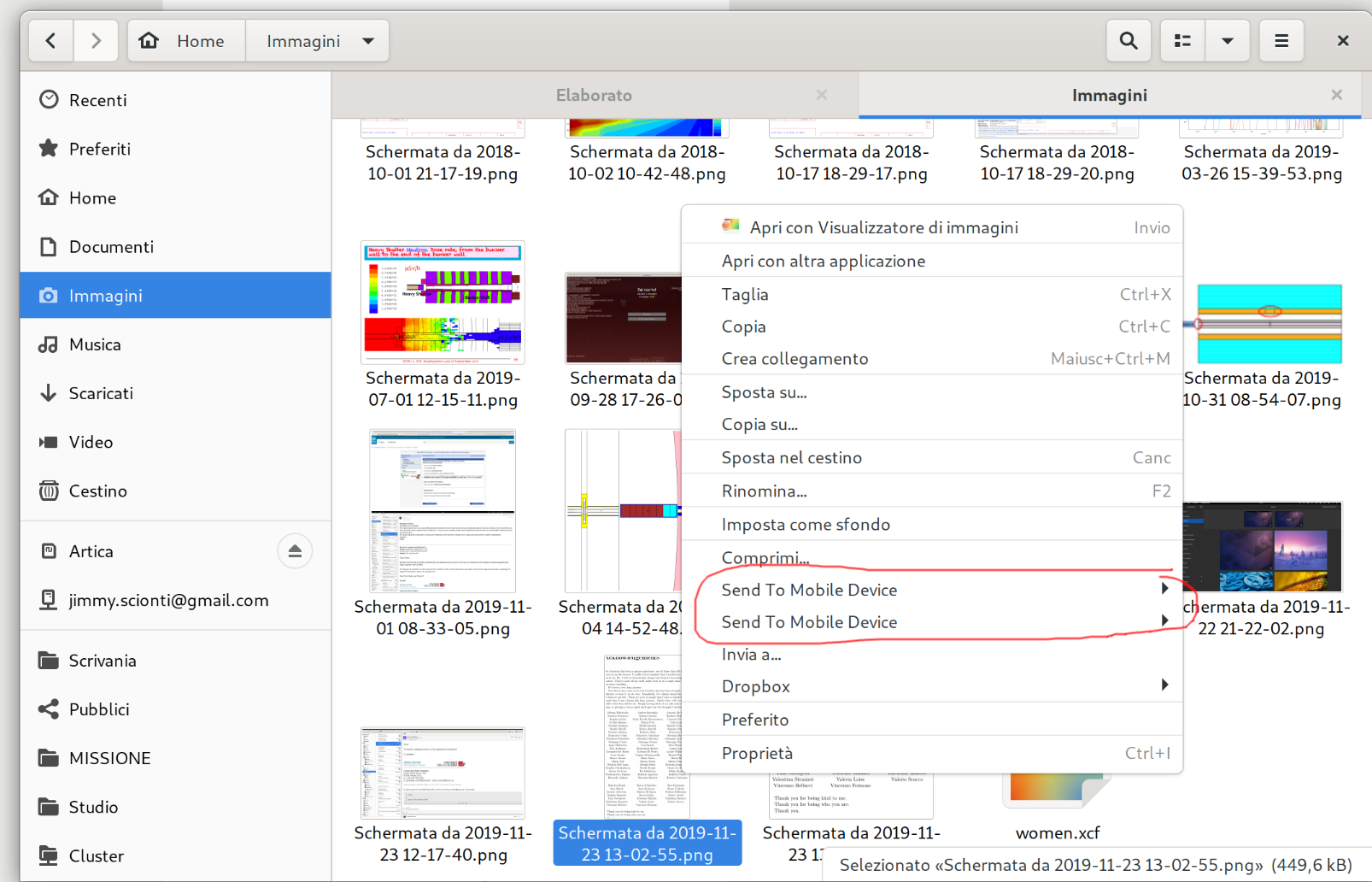Click the Artica drive icon
This screenshot has height=882, width=1372.
50,551
